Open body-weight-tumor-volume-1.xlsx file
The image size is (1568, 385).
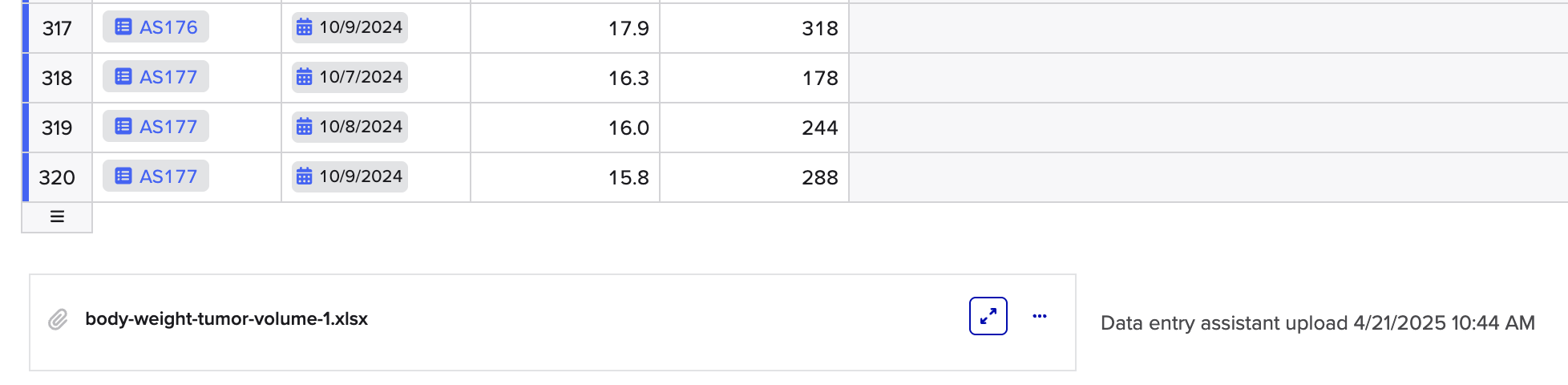click(x=226, y=319)
